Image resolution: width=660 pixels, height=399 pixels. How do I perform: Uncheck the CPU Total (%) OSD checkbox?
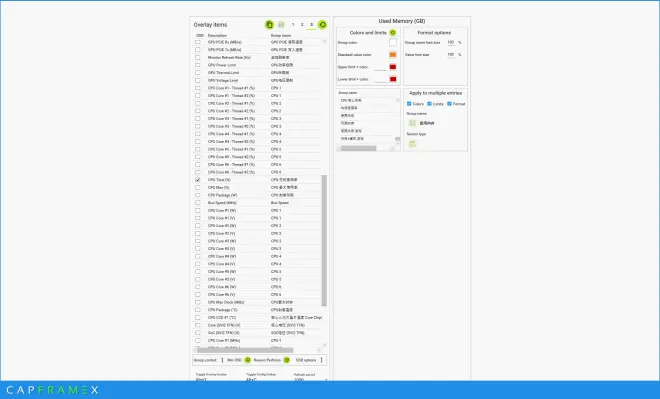click(198, 180)
